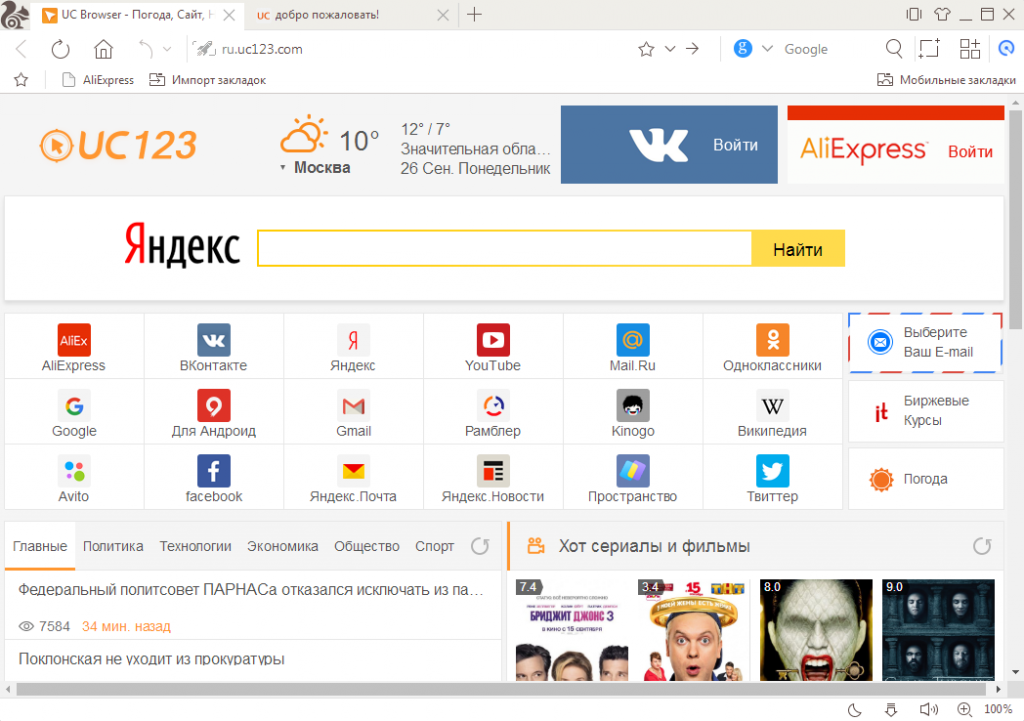Open the Погода side widget
The width and height of the screenshot is (1024, 721).
click(x=925, y=479)
